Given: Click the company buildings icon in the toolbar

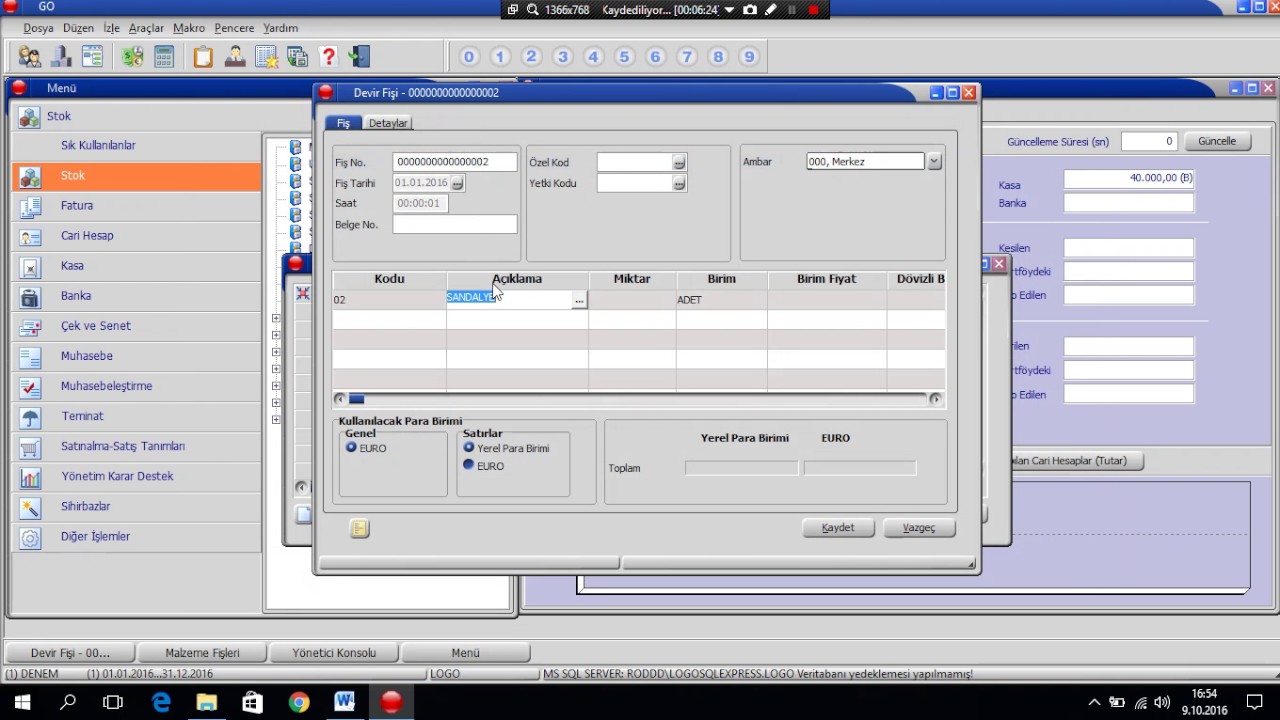Looking at the screenshot, I should coord(62,57).
